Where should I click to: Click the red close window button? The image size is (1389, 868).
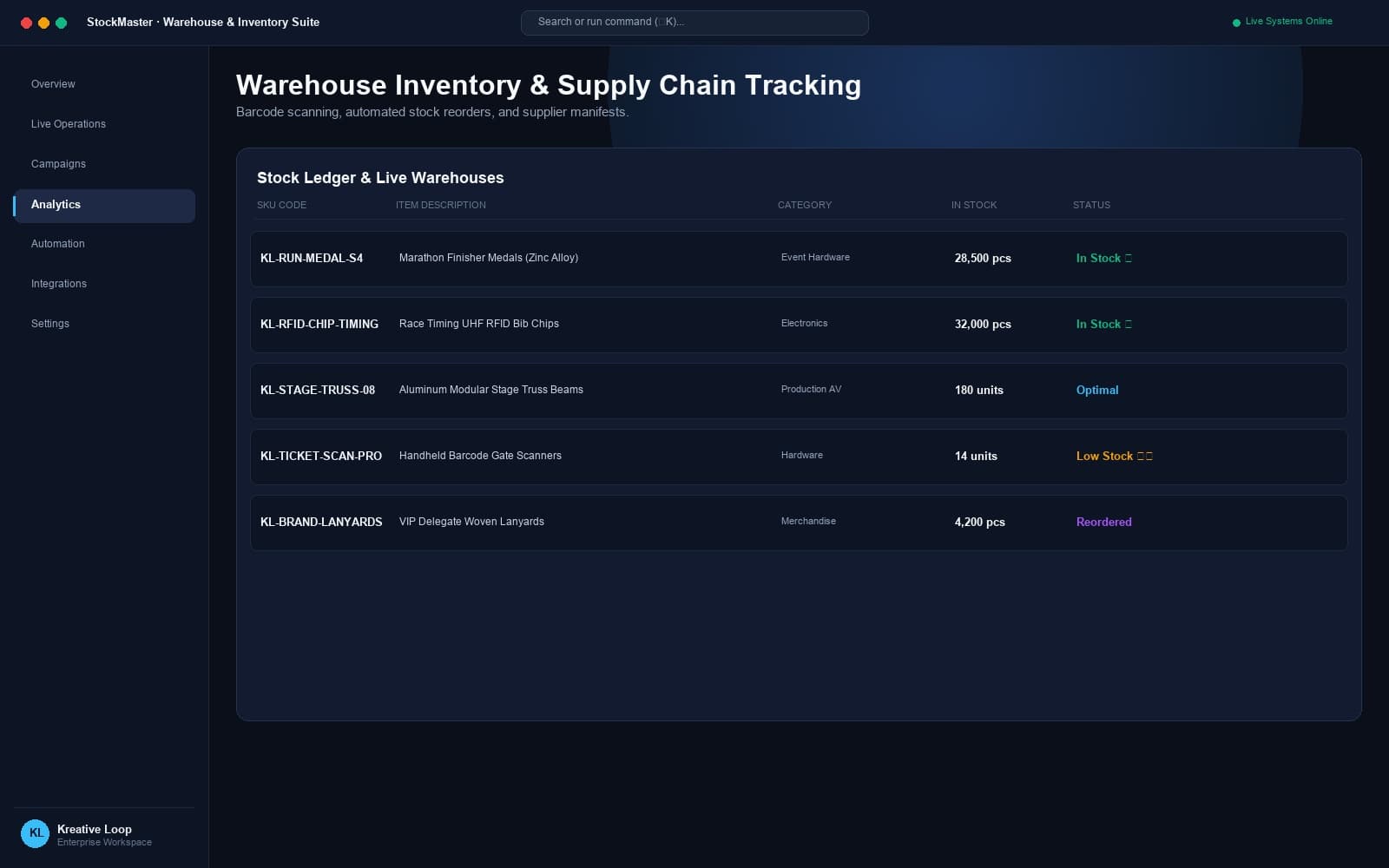26,23
